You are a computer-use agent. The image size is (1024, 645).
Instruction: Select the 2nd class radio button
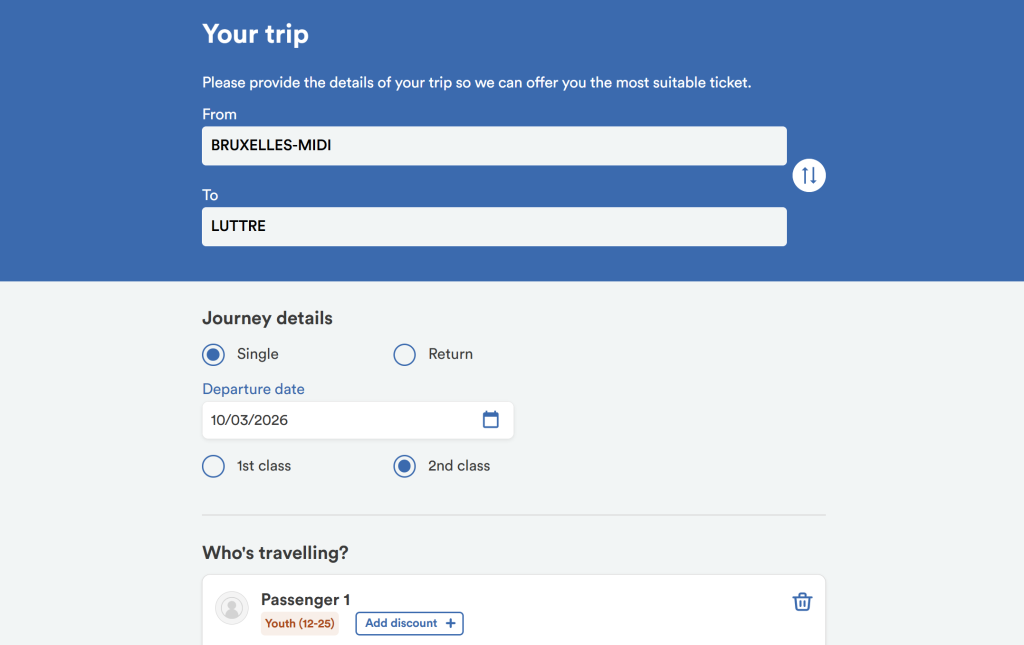(404, 467)
